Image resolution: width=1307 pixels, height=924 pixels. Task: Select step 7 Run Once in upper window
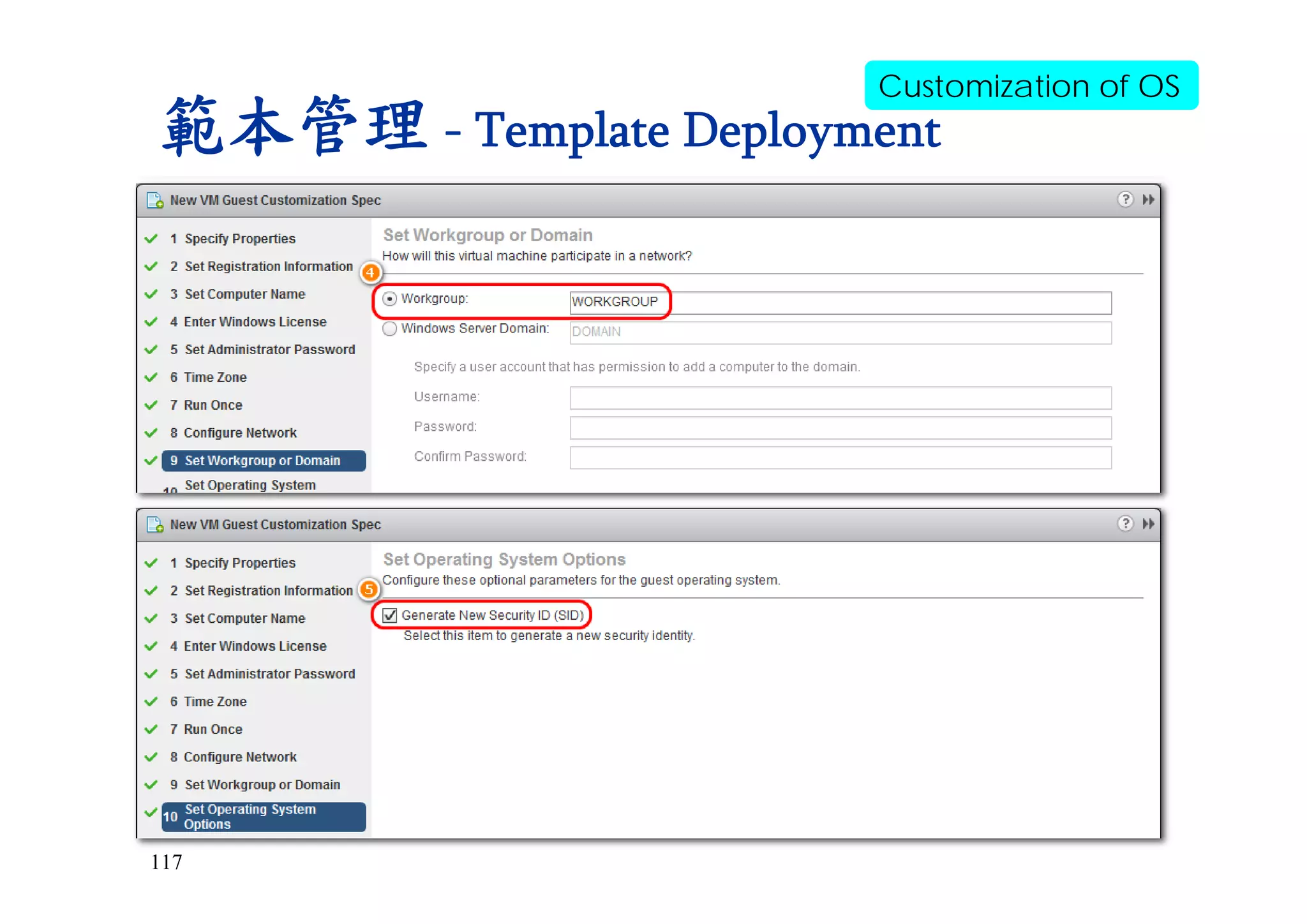tap(206, 405)
